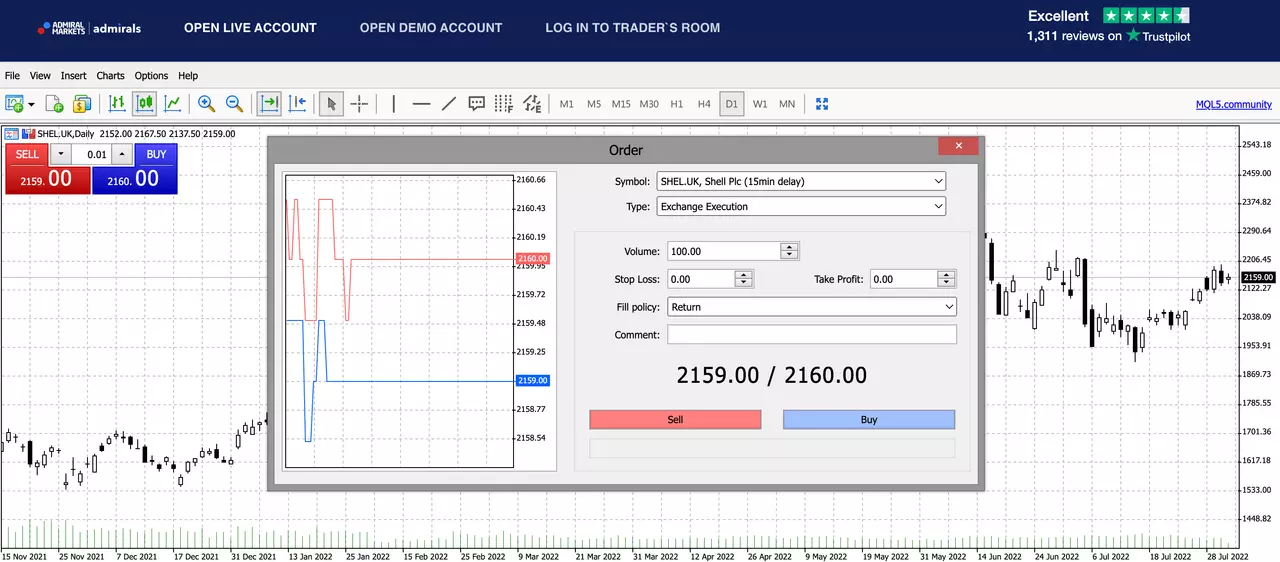Set the H4 timeframe

point(704,104)
